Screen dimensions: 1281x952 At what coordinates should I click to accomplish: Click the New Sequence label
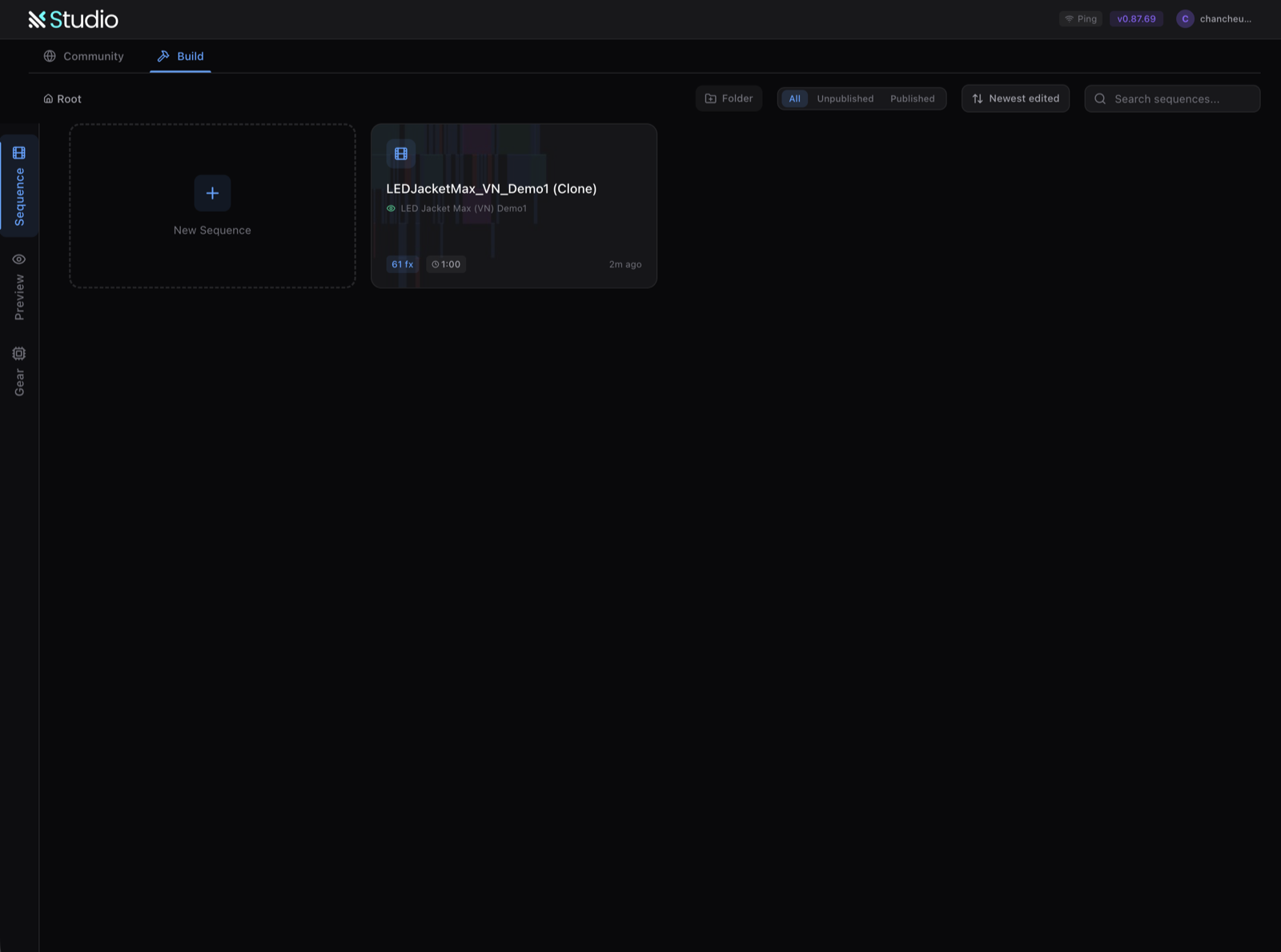[x=212, y=230]
